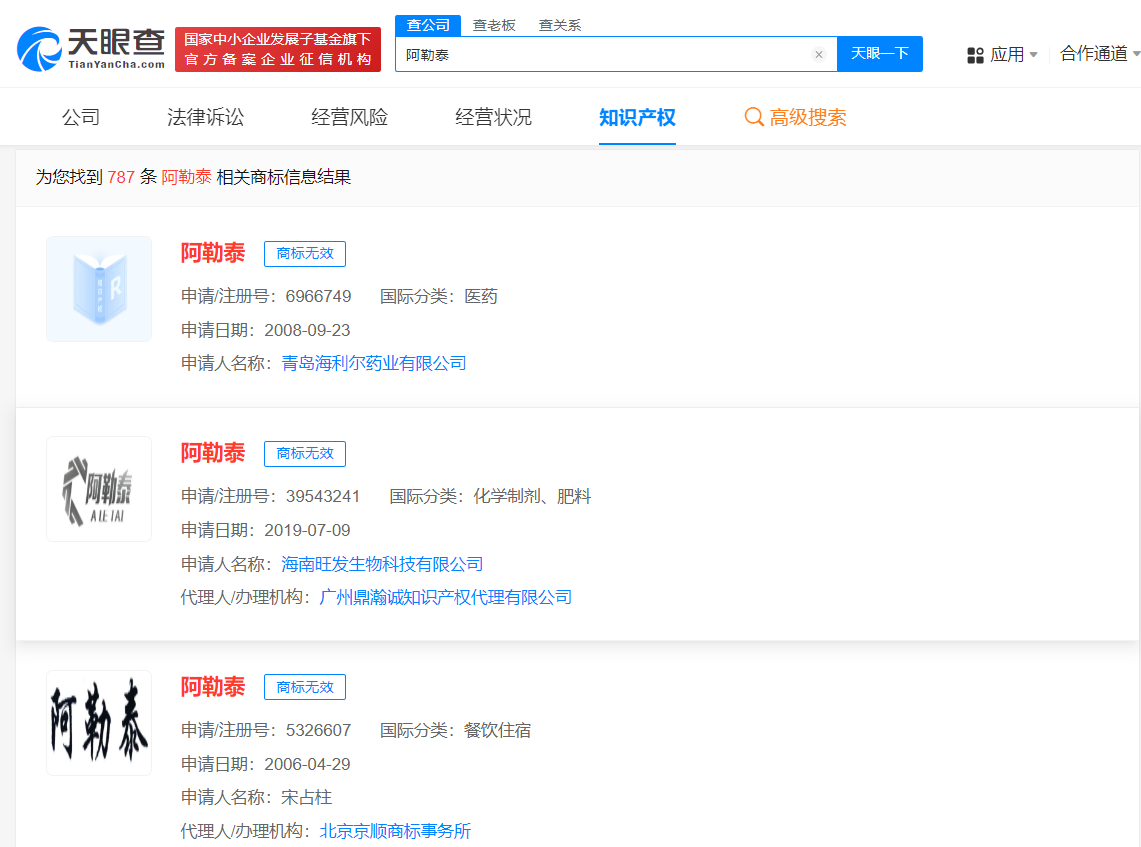
Task: Click registration number 39543241
Action: 322,496
